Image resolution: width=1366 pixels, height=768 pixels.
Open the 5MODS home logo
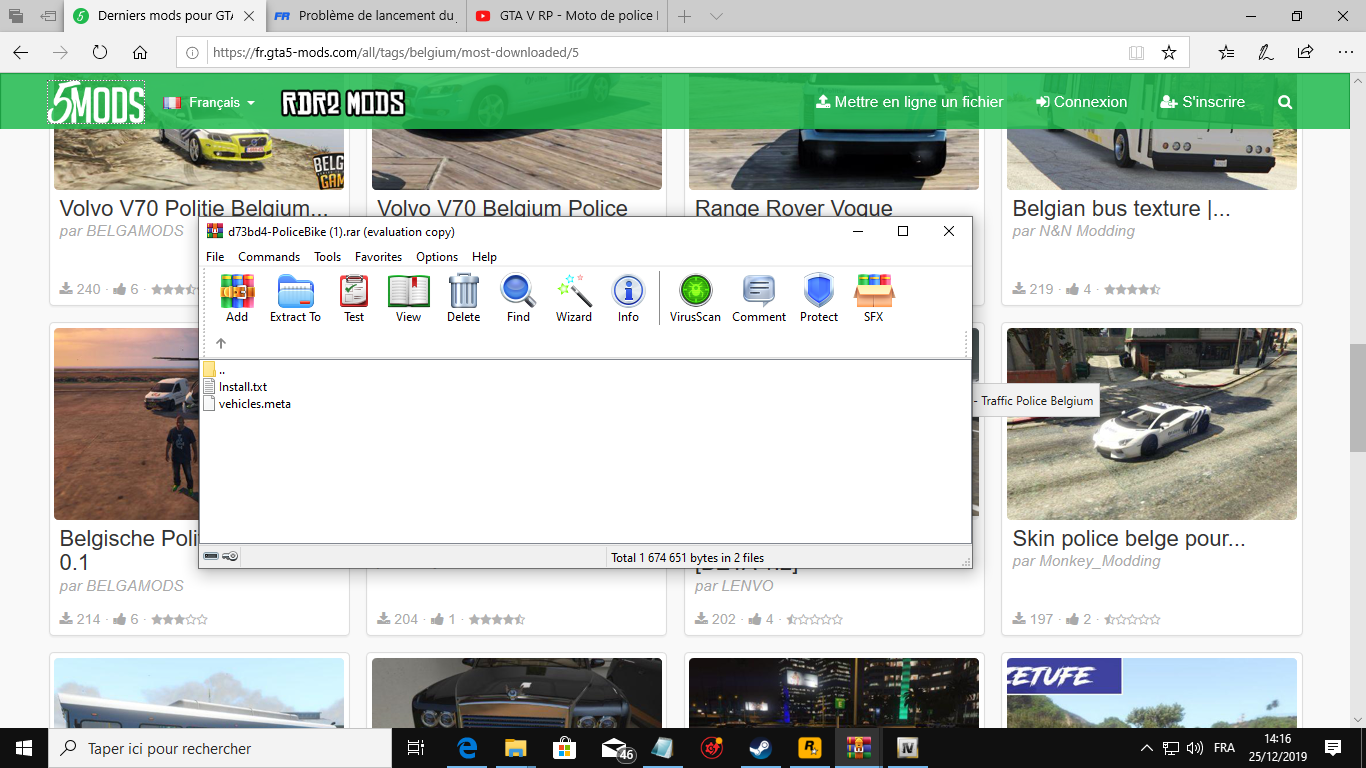(96, 102)
